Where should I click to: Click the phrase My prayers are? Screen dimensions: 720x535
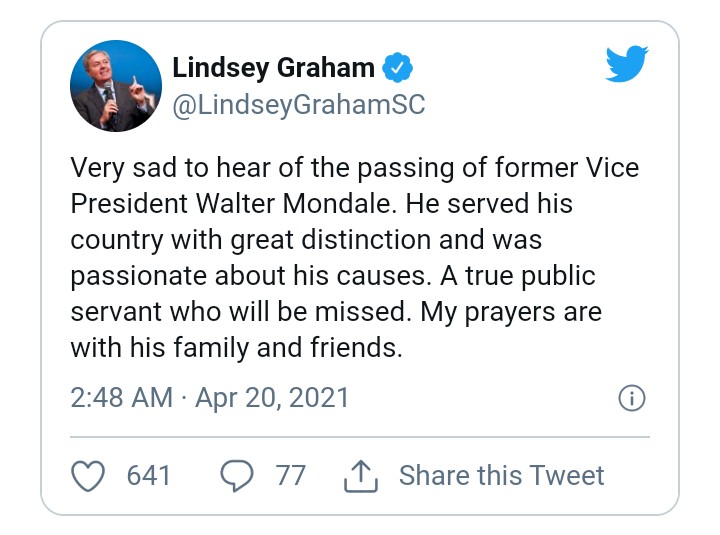(510, 312)
